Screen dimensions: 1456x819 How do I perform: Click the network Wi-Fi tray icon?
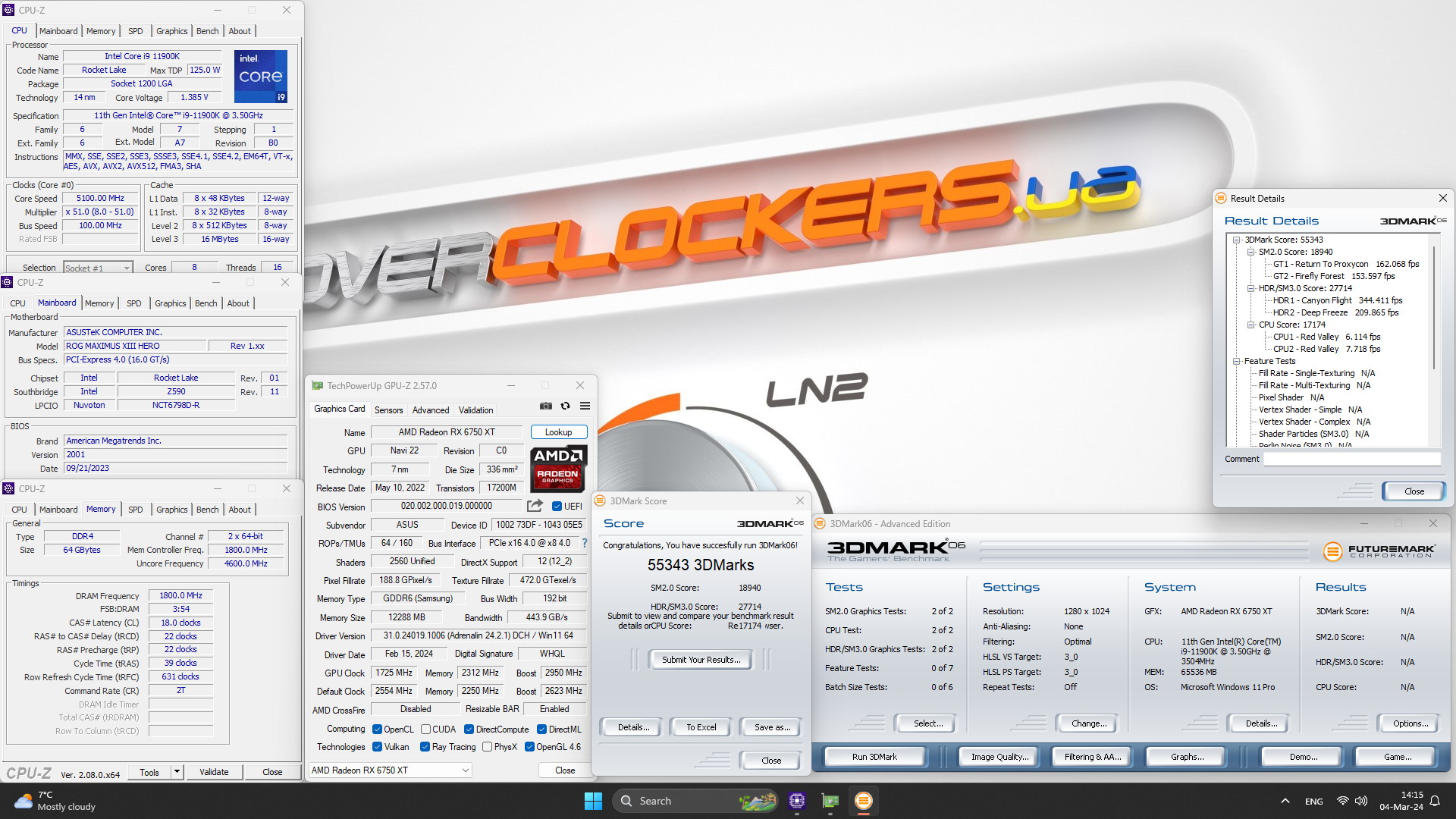click(x=1342, y=801)
